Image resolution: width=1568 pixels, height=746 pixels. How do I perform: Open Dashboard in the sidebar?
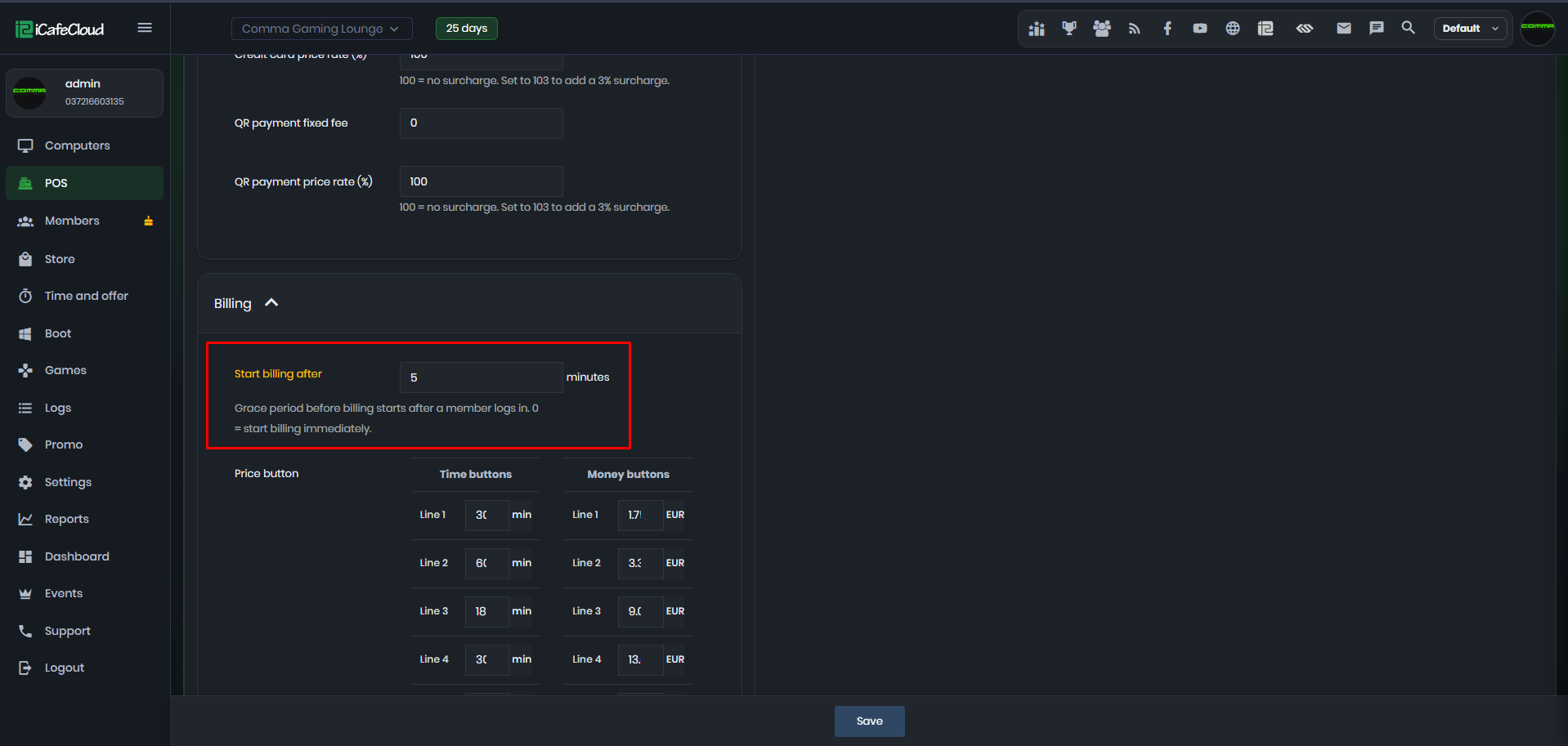(x=85, y=556)
